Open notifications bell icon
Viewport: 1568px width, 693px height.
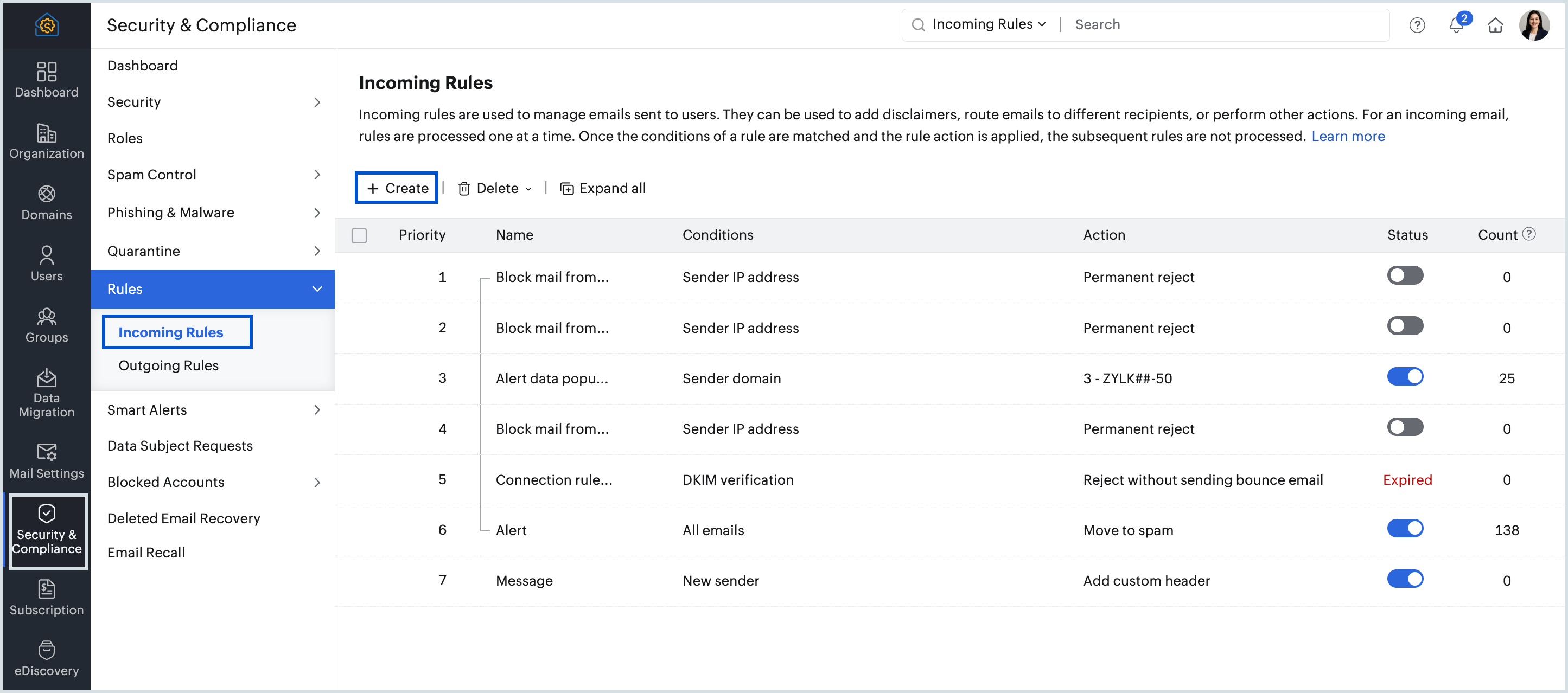[x=1456, y=25]
